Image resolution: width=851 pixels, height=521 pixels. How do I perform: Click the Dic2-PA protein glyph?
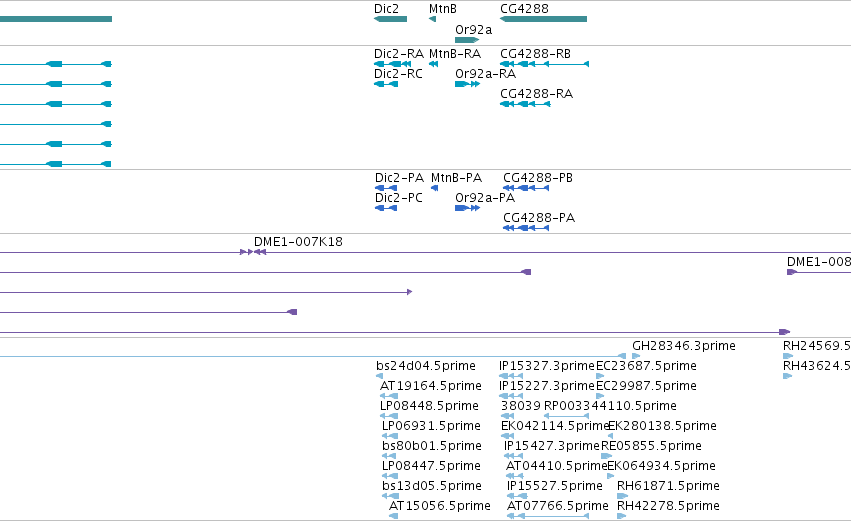(x=386, y=188)
